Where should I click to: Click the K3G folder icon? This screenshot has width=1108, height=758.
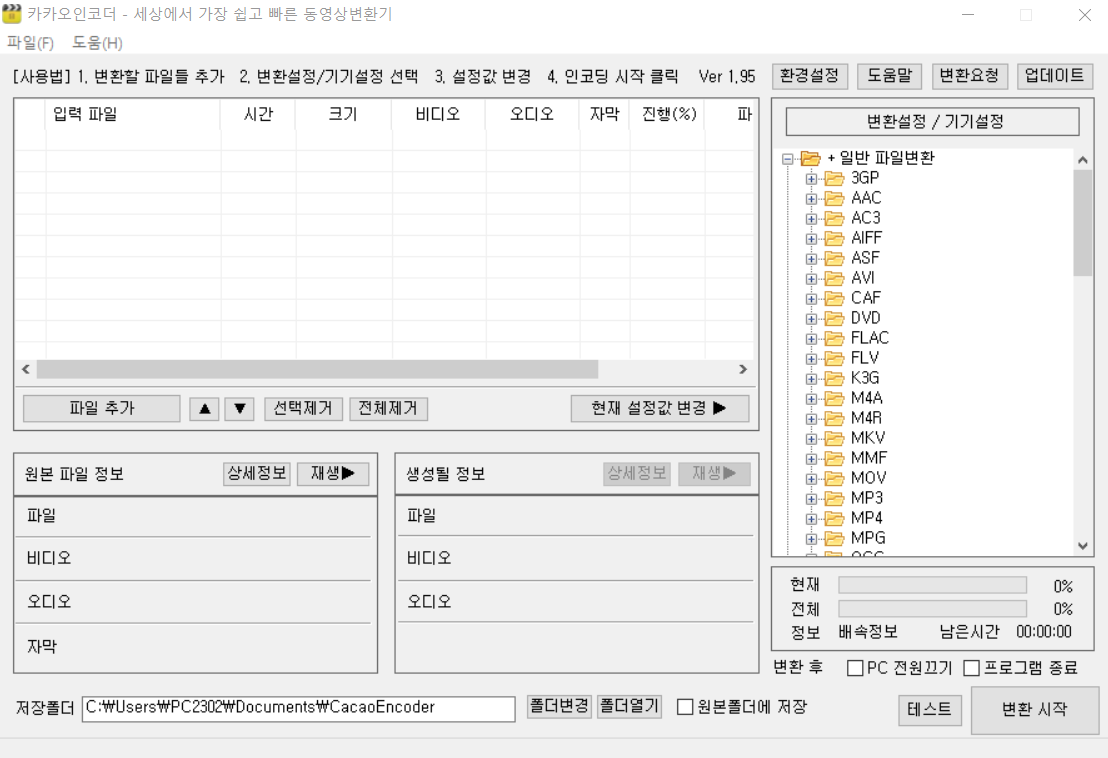835,378
